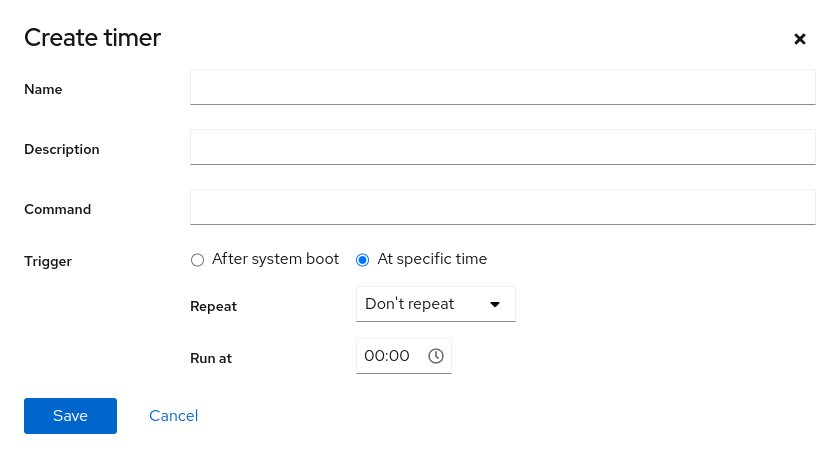Image resolution: width=837 pixels, height=453 pixels.
Task: Click the Cancel link
Action: coord(174,416)
